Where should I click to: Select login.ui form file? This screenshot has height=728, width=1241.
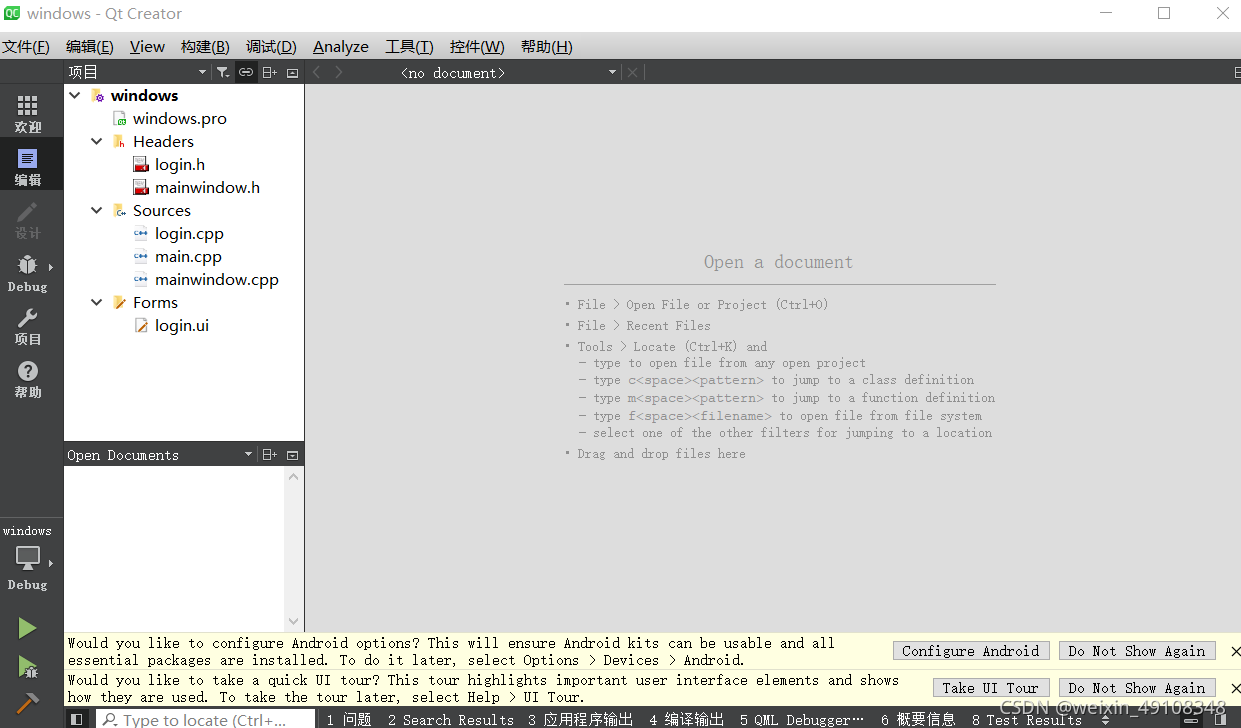(x=182, y=325)
